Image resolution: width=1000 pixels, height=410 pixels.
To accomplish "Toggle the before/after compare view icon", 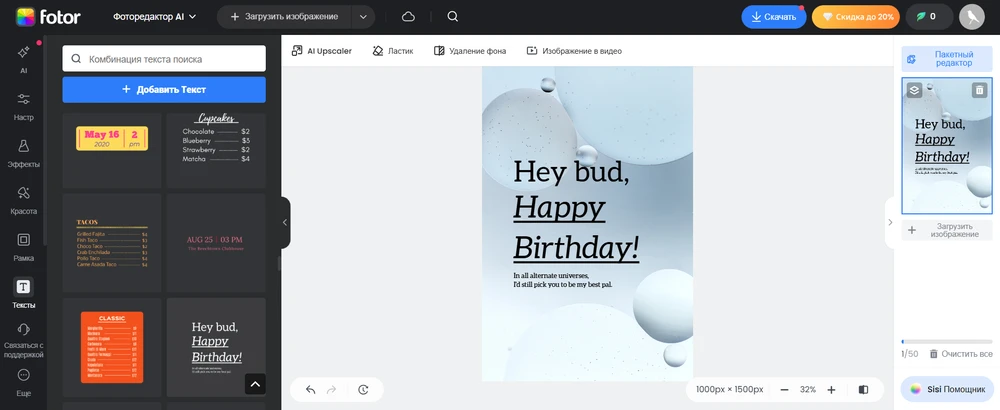I will point(864,390).
